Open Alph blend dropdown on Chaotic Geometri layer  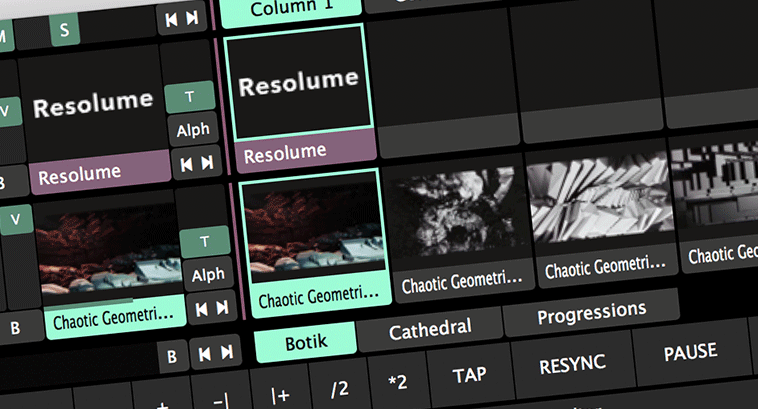(x=208, y=275)
